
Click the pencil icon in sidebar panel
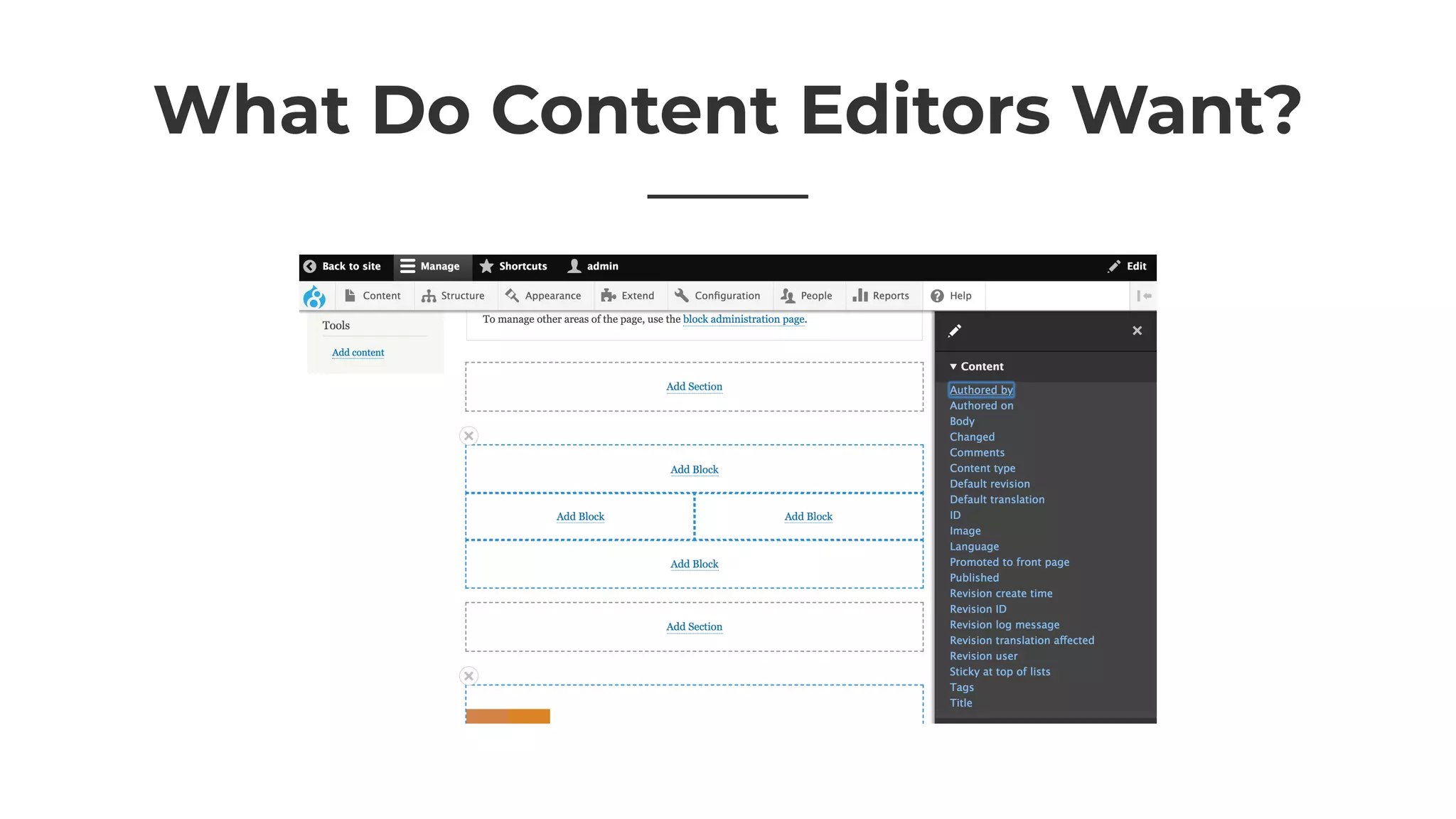[x=955, y=331]
